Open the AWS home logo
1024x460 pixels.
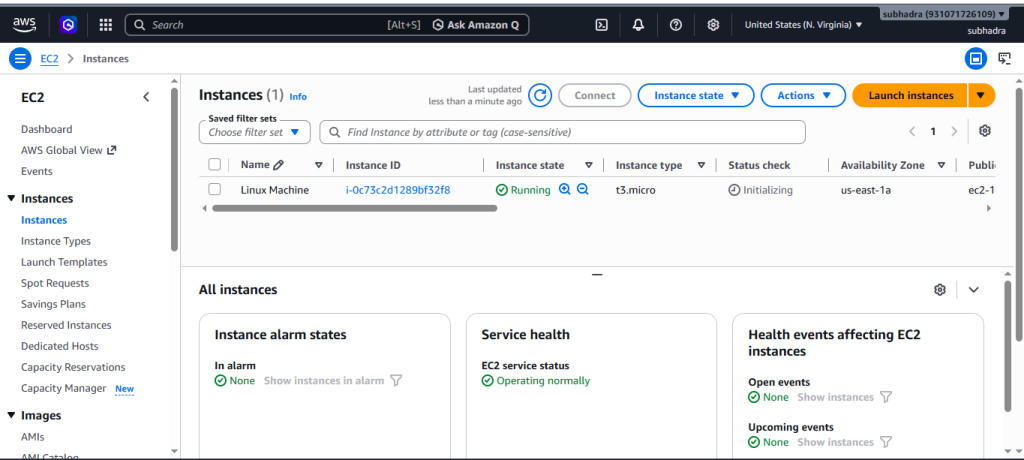point(25,25)
